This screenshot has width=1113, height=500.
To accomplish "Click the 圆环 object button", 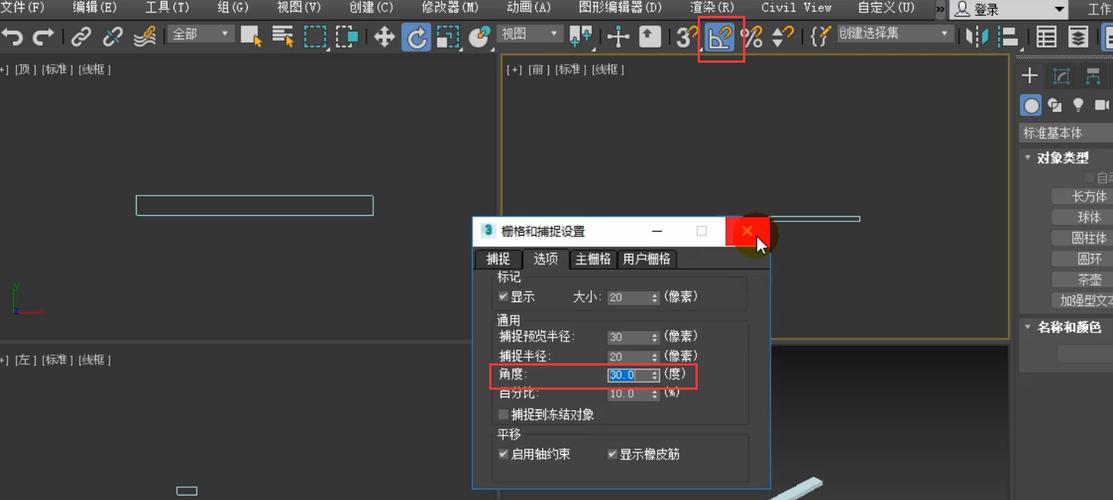I will pos(1082,259).
